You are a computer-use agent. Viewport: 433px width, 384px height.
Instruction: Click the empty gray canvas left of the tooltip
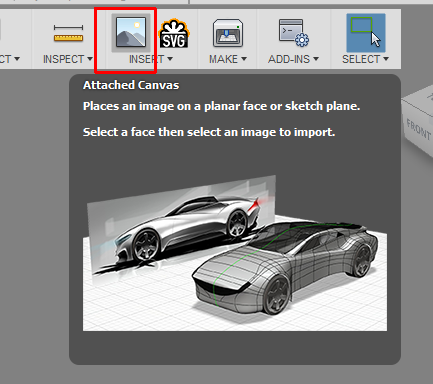click(34, 217)
